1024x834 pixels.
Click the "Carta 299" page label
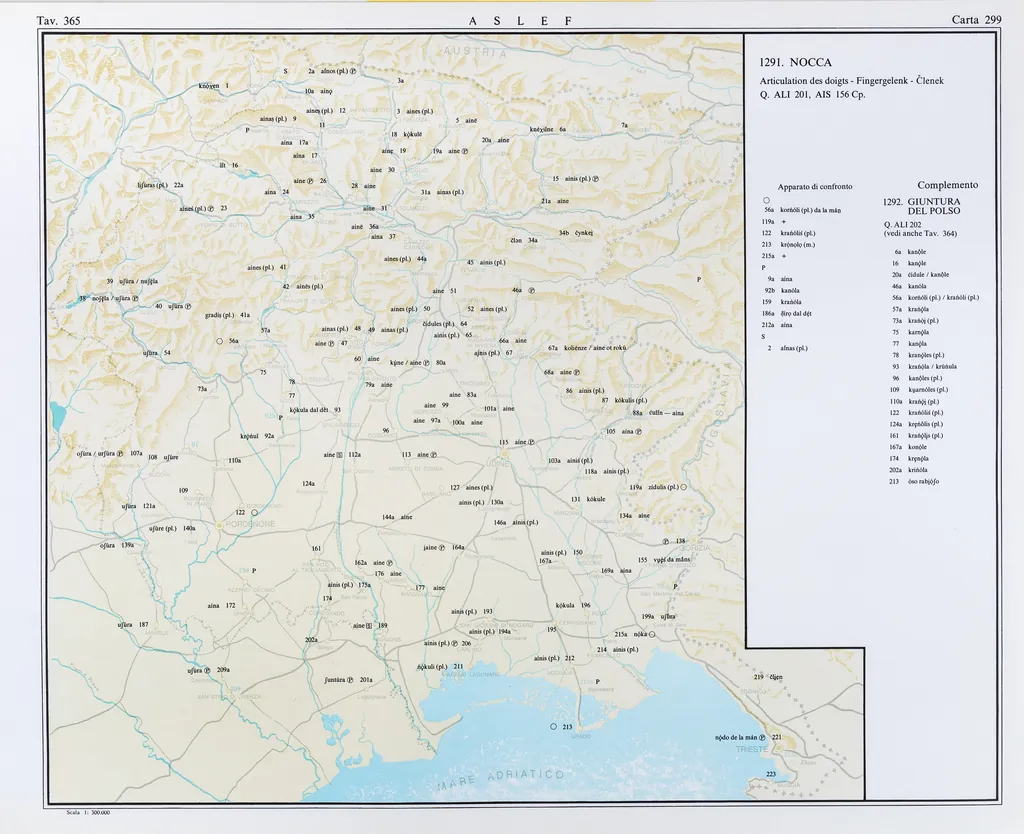pos(977,20)
